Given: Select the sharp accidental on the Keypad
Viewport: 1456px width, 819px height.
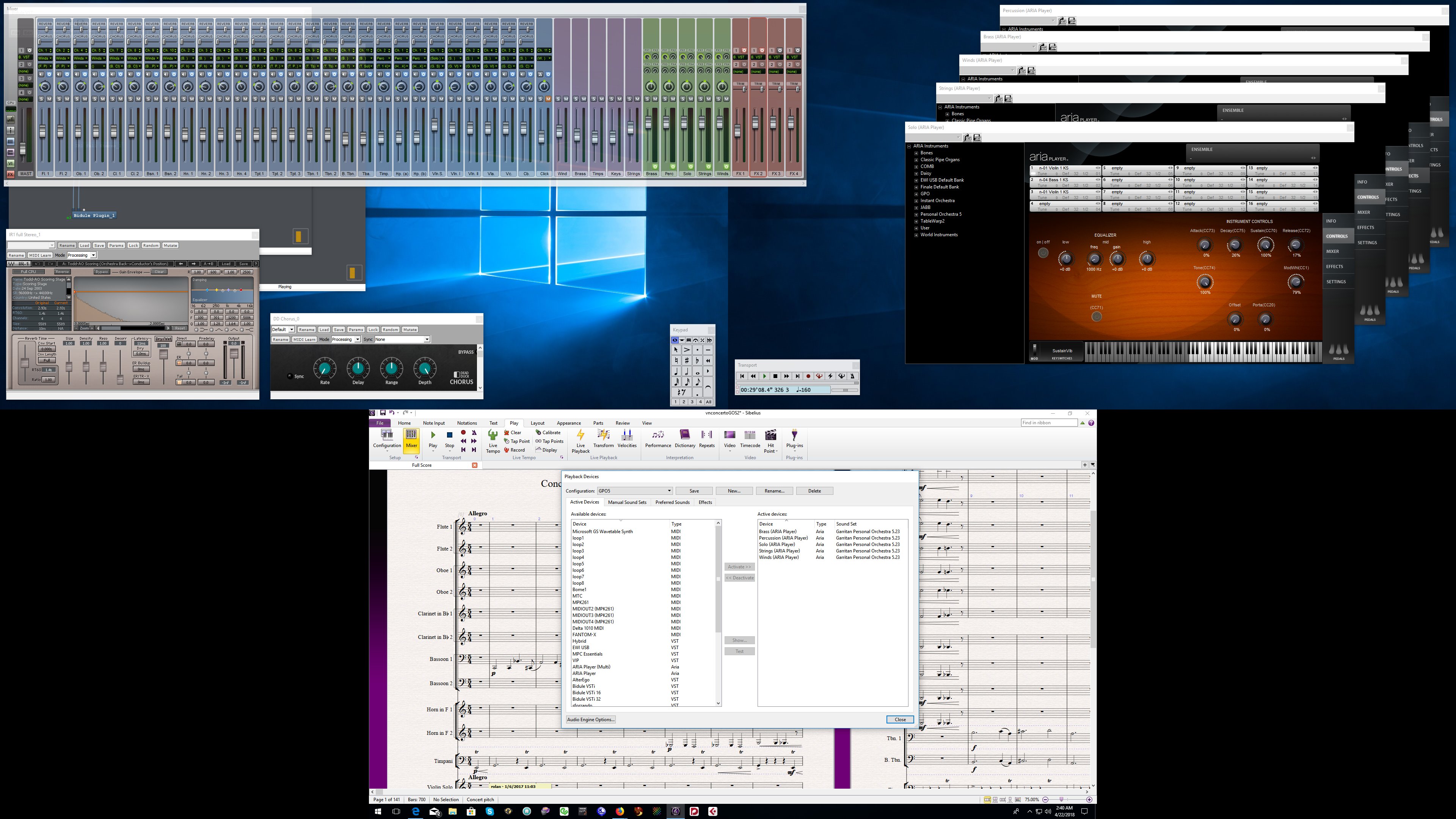Looking at the screenshot, I should (x=687, y=361).
